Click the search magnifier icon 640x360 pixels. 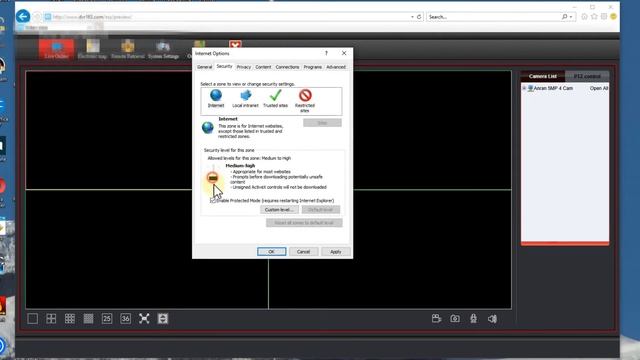(x=564, y=17)
